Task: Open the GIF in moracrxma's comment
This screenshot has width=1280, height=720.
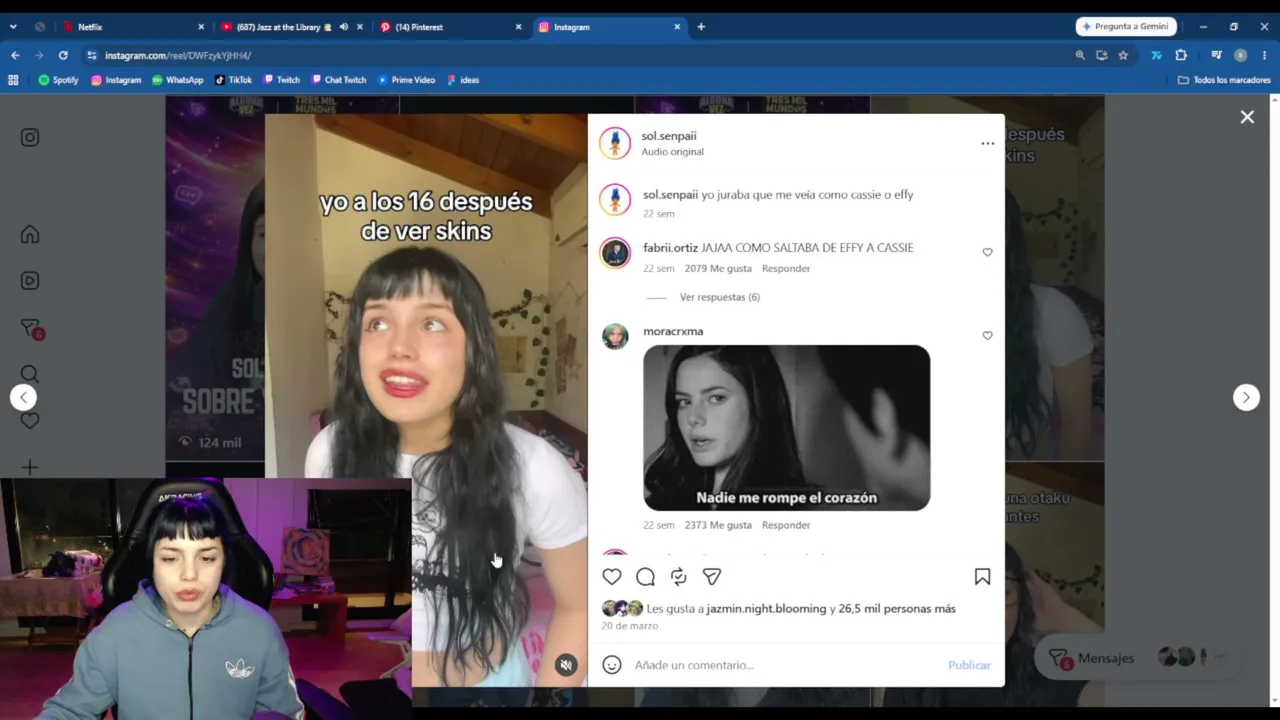Action: pyautogui.click(x=786, y=428)
